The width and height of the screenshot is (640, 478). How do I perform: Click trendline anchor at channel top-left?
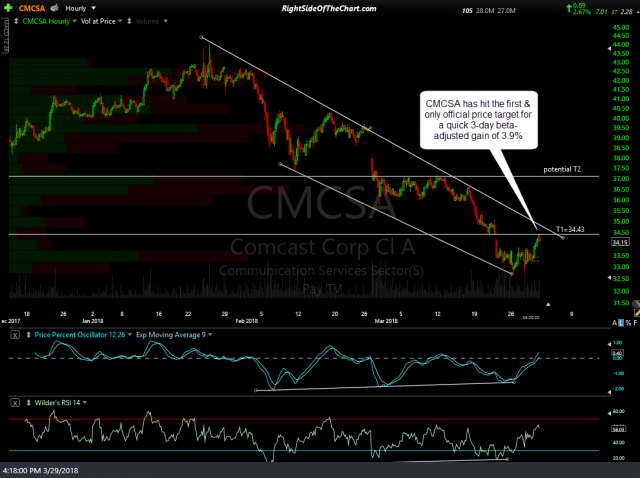coord(201,37)
